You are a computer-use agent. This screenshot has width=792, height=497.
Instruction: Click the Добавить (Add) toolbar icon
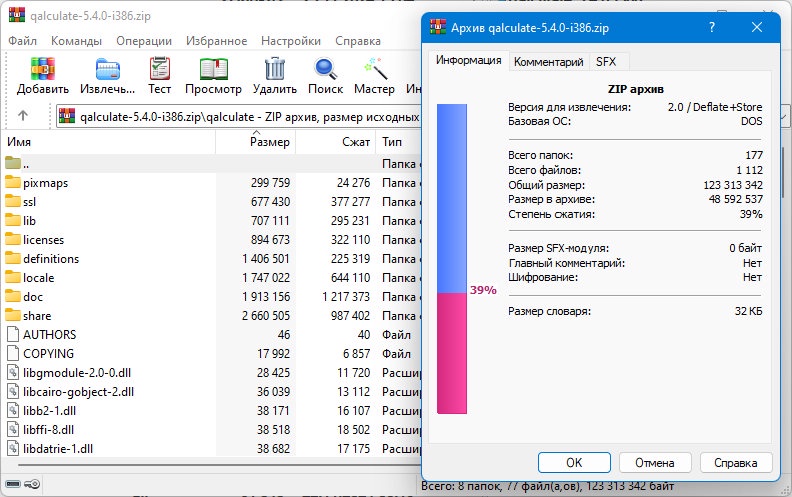42,69
